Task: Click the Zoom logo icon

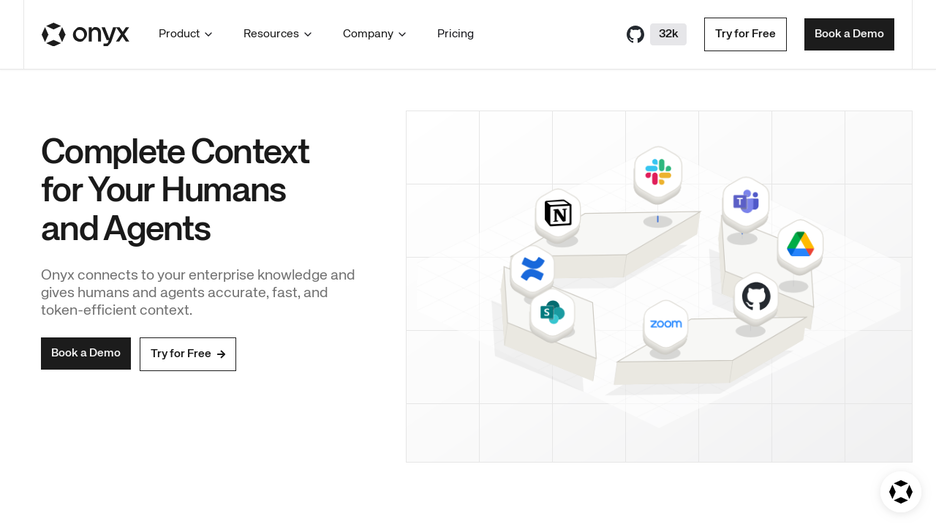Action: [666, 323]
